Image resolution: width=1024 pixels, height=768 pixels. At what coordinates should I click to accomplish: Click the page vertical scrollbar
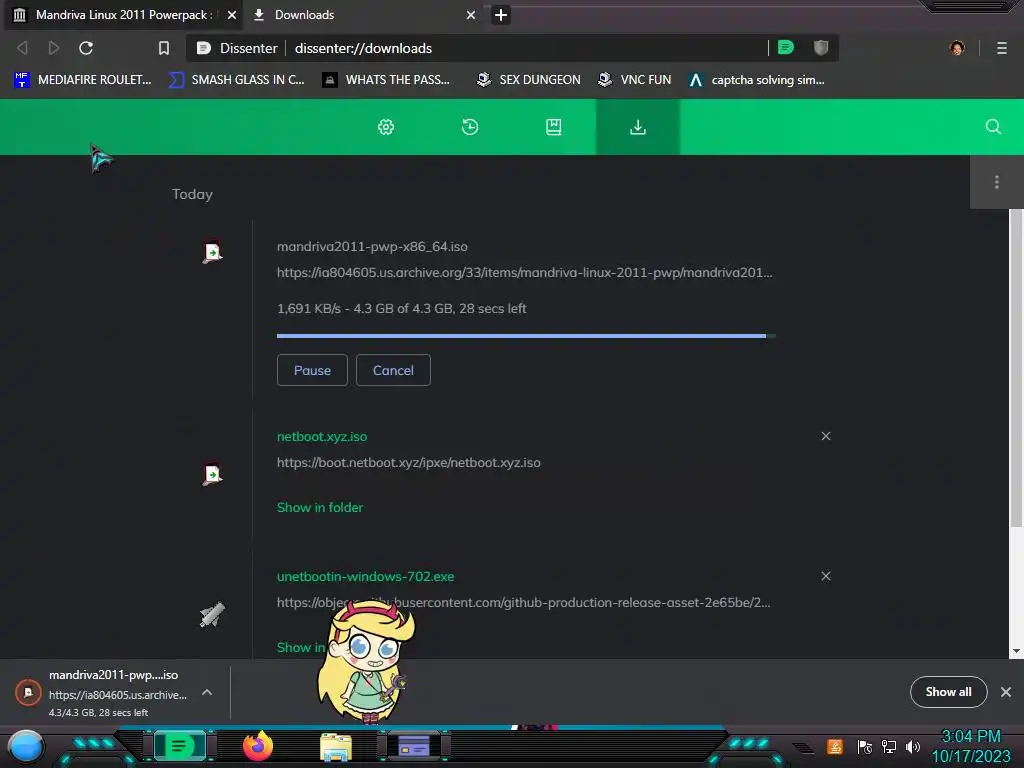(1016, 368)
